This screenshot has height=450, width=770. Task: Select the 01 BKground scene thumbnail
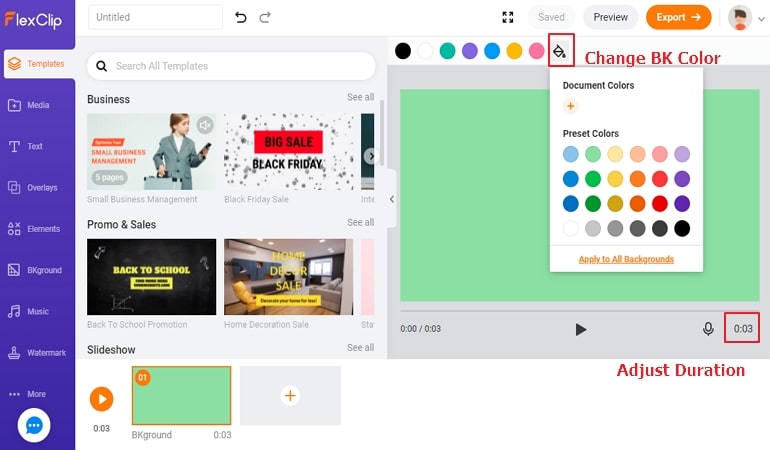coord(181,395)
